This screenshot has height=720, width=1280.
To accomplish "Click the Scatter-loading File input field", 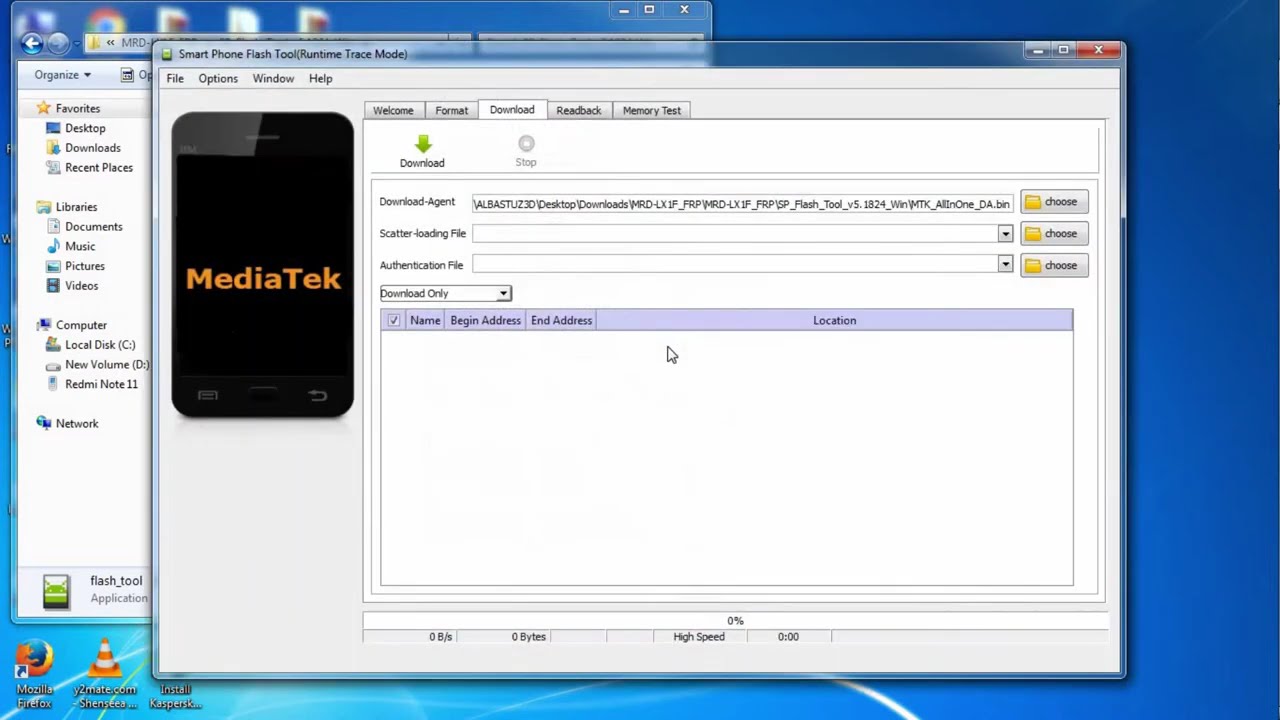I will (x=735, y=234).
